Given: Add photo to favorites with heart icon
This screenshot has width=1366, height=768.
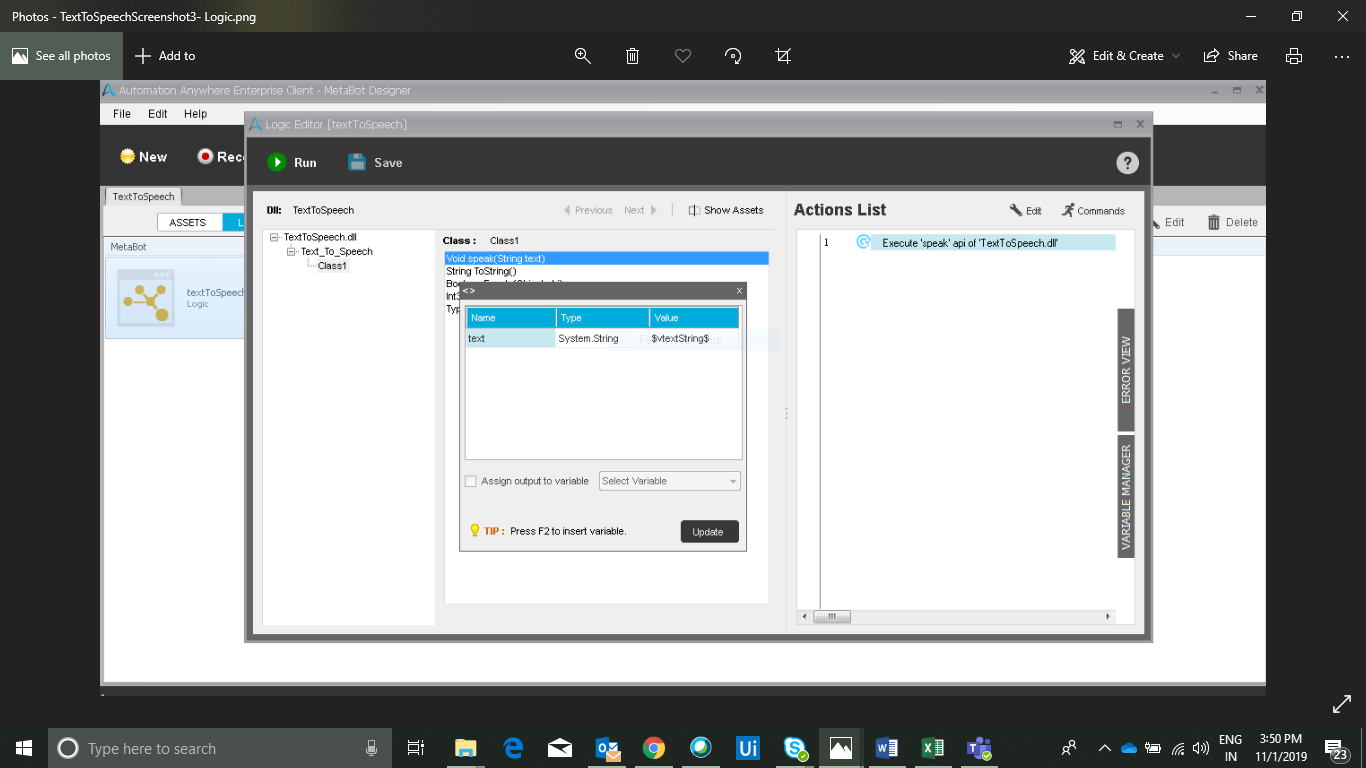Looking at the screenshot, I should click(683, 56).
